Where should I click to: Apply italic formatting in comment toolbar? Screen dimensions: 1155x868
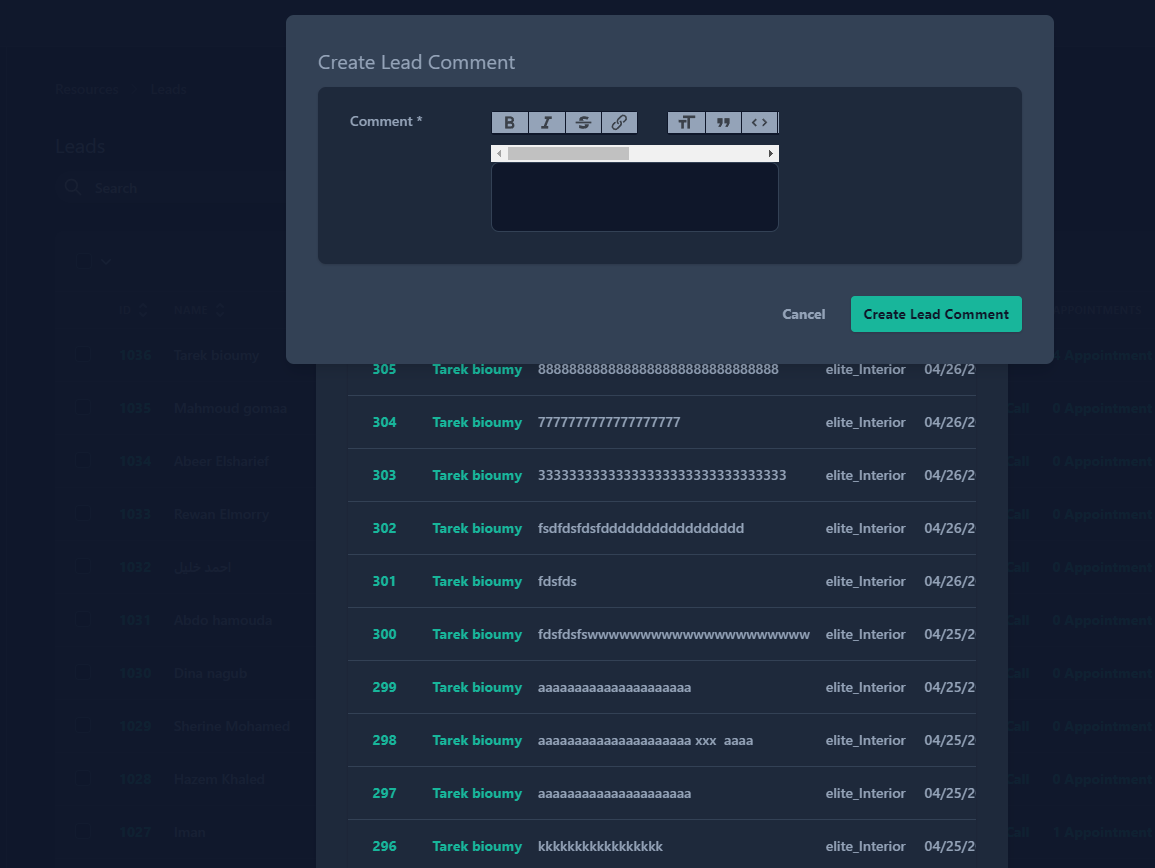point(546,123)
